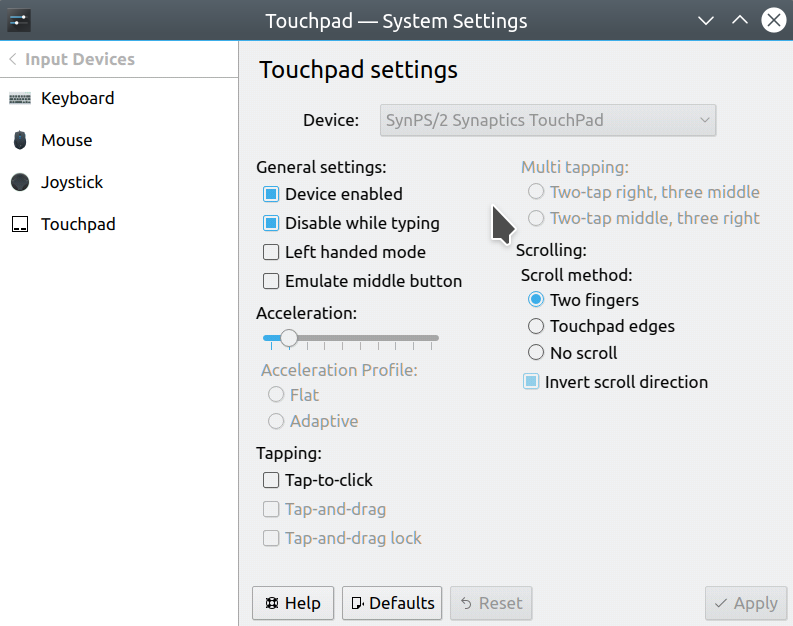Select the No scroll option

[x=536, y=352]
